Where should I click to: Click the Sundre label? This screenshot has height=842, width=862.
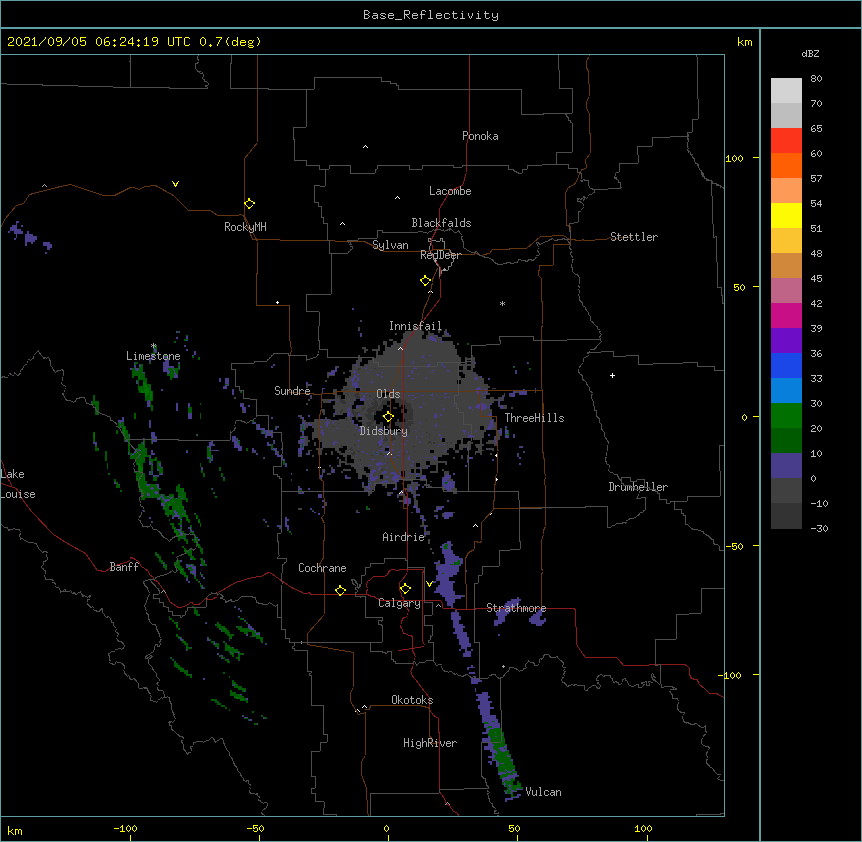tap(292, 391)
